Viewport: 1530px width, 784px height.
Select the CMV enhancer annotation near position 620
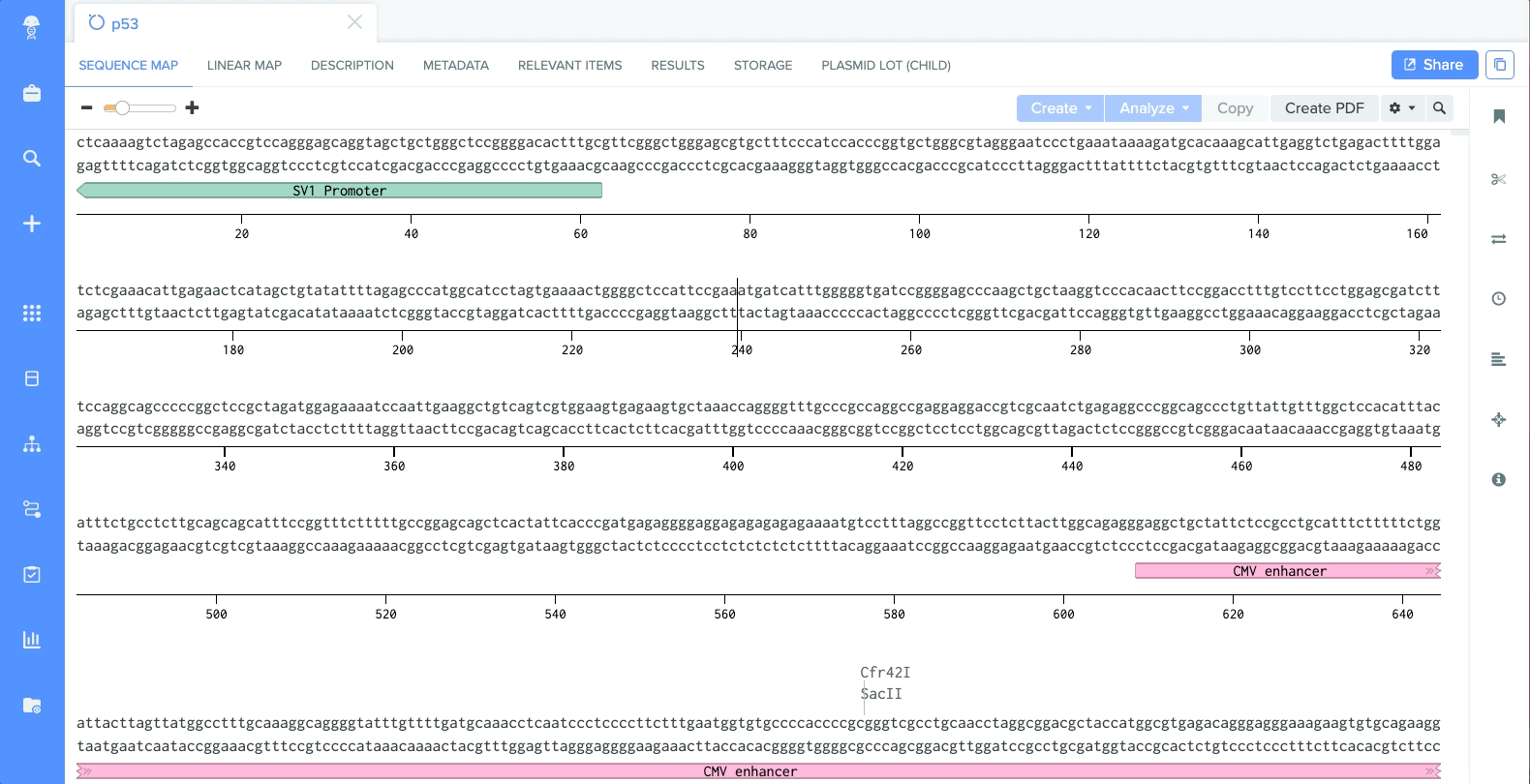(1288, 571)
